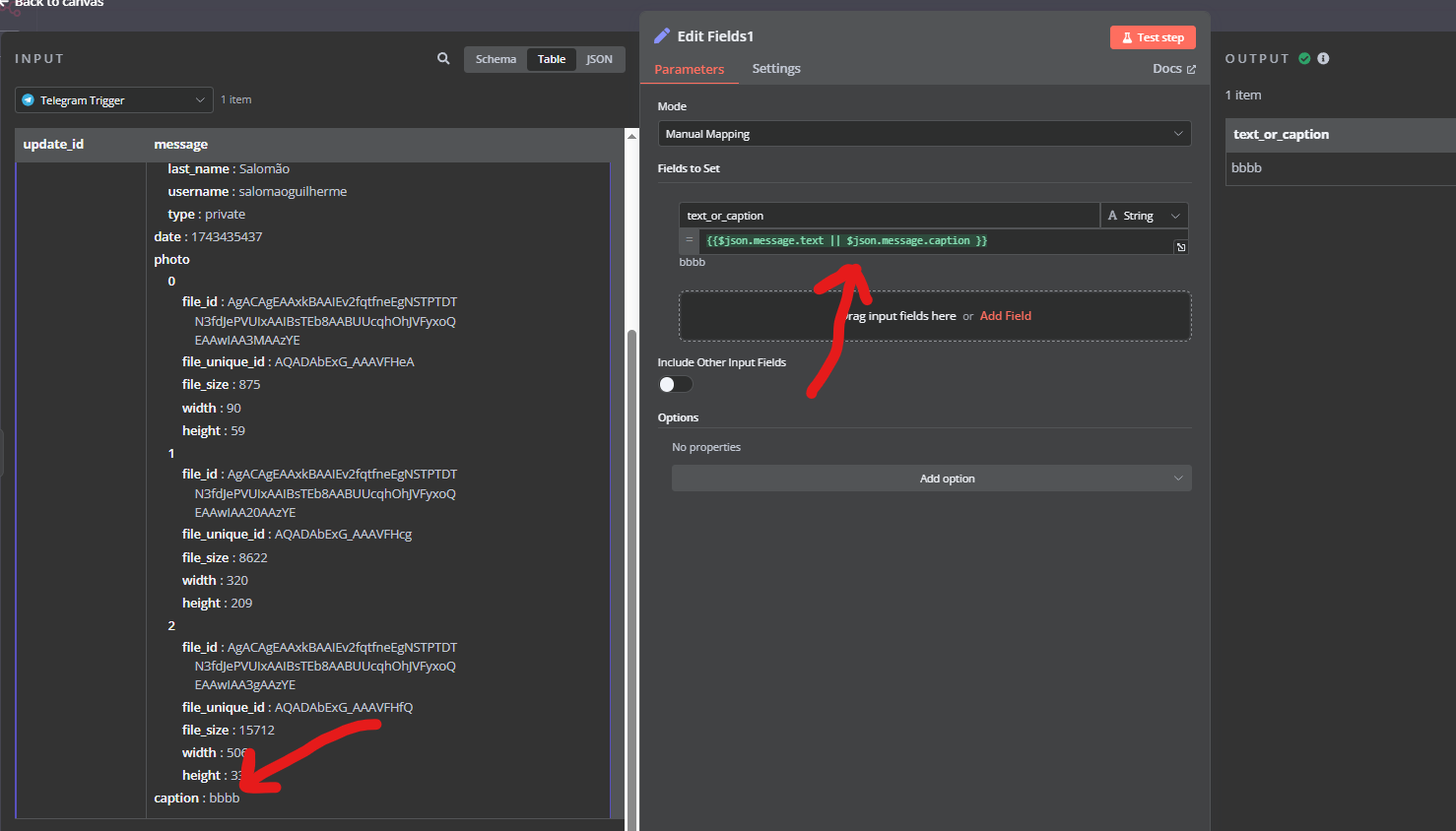Click the Telegram icon in the node selector
The height and width of the screenshot is (831, 1456).
29,100
